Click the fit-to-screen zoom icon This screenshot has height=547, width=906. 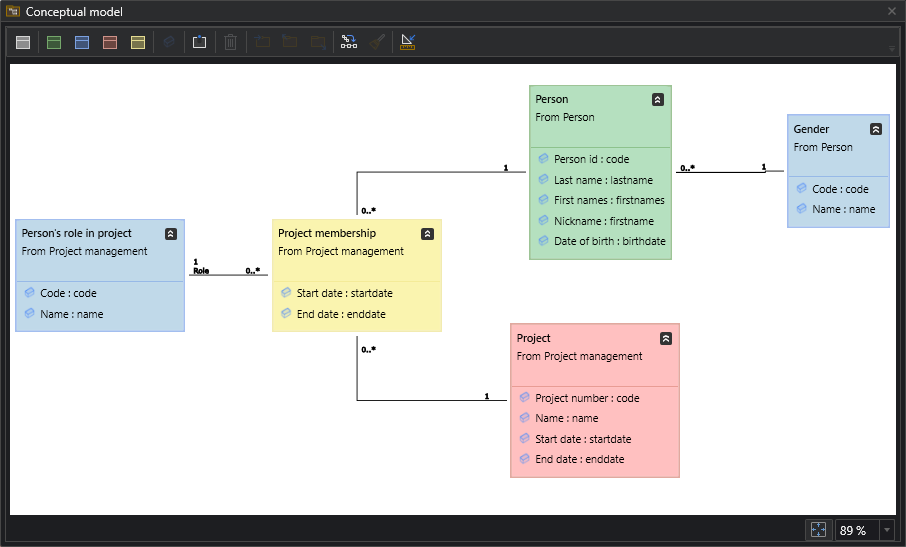pos(818,530)
